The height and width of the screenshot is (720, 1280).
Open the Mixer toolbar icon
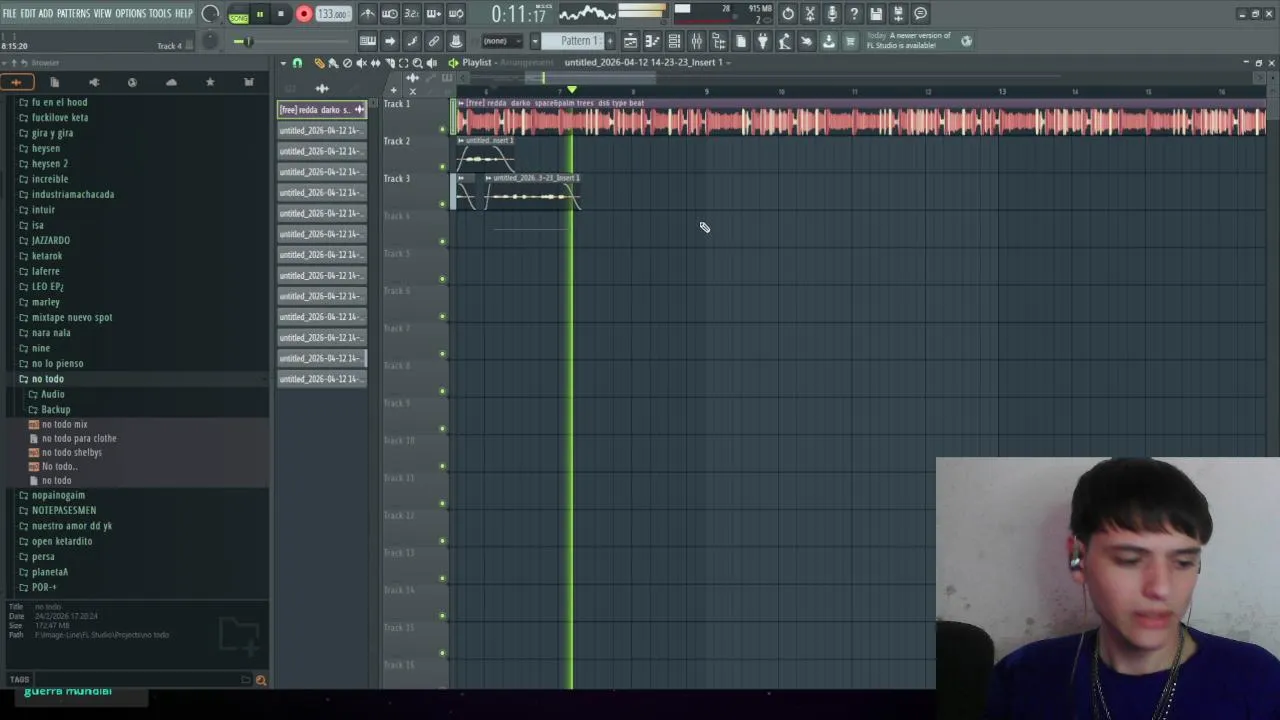696,41
